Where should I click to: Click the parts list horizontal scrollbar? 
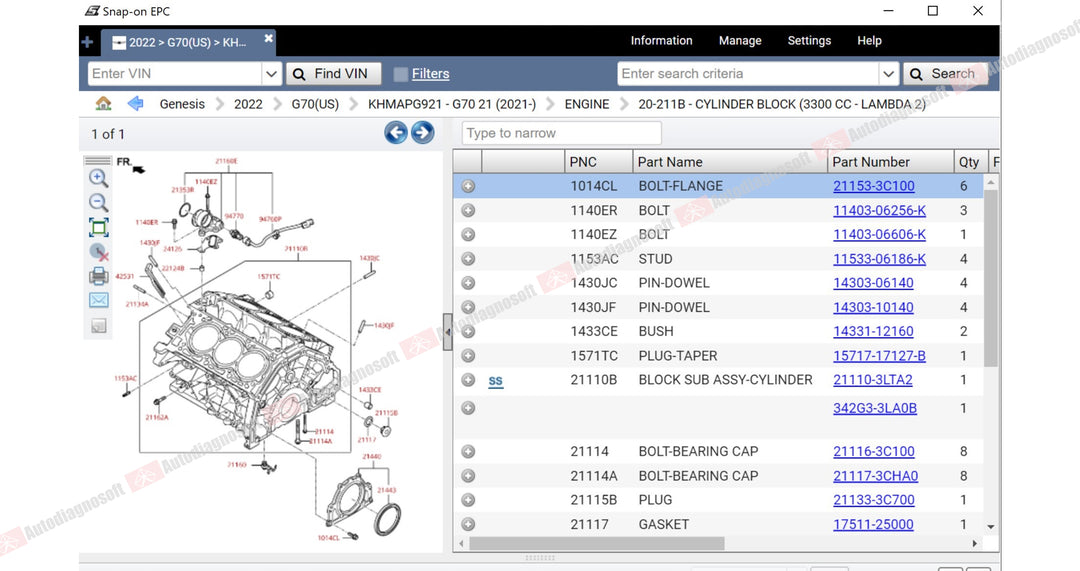(x=596, y=543)
